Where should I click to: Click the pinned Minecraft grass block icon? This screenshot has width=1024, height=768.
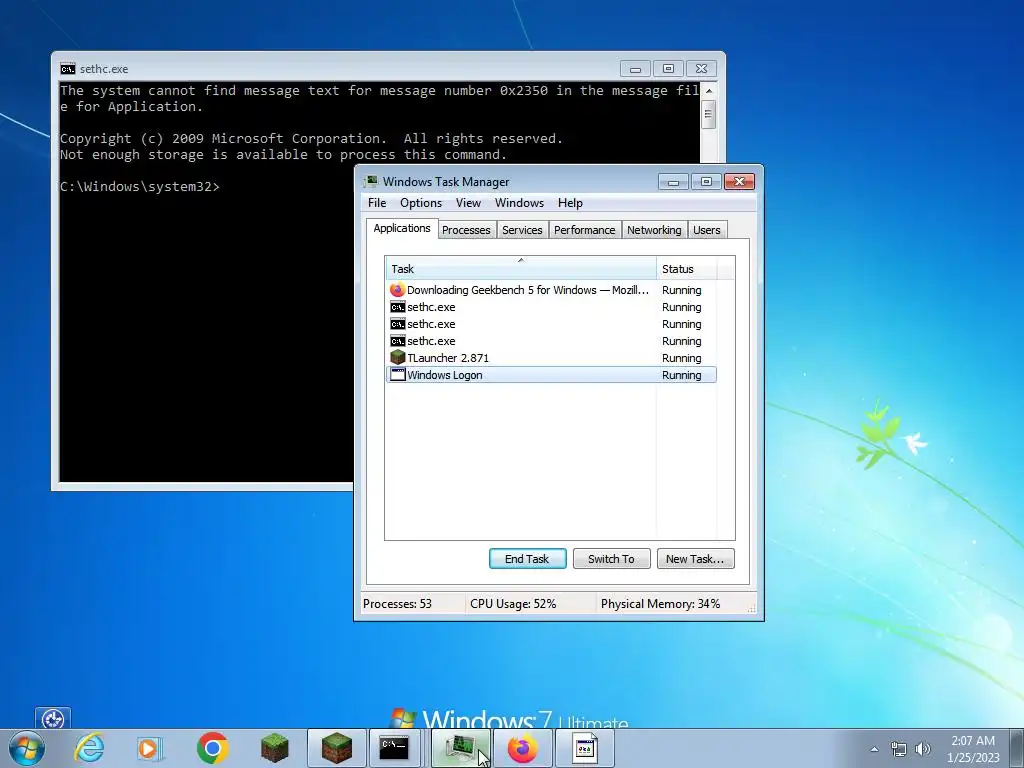pyautogui.click(x=274, y=748)
